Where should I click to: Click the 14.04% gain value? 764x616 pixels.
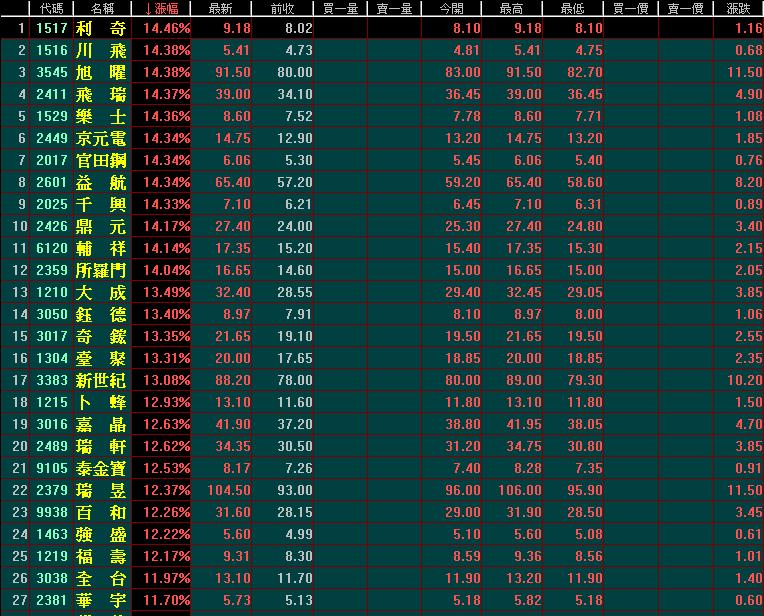166,270
